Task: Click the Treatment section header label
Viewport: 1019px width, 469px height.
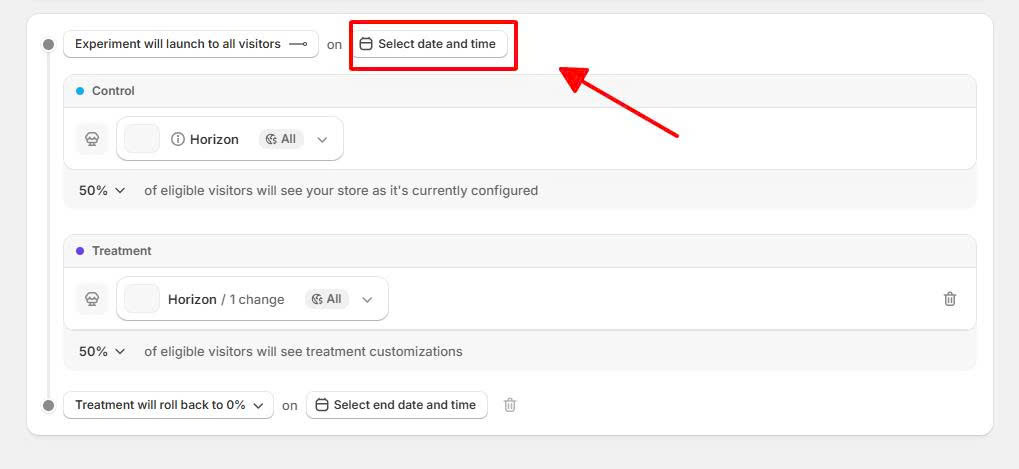Action: tap(122, 251)
